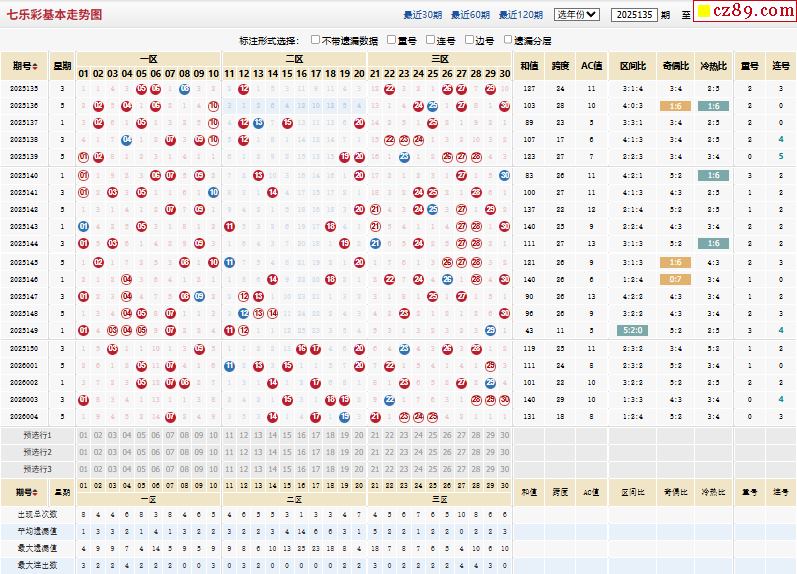Screen dimensions: 797x574
Task: Toggle the 边号 checkbox
Action: point(468,40)
